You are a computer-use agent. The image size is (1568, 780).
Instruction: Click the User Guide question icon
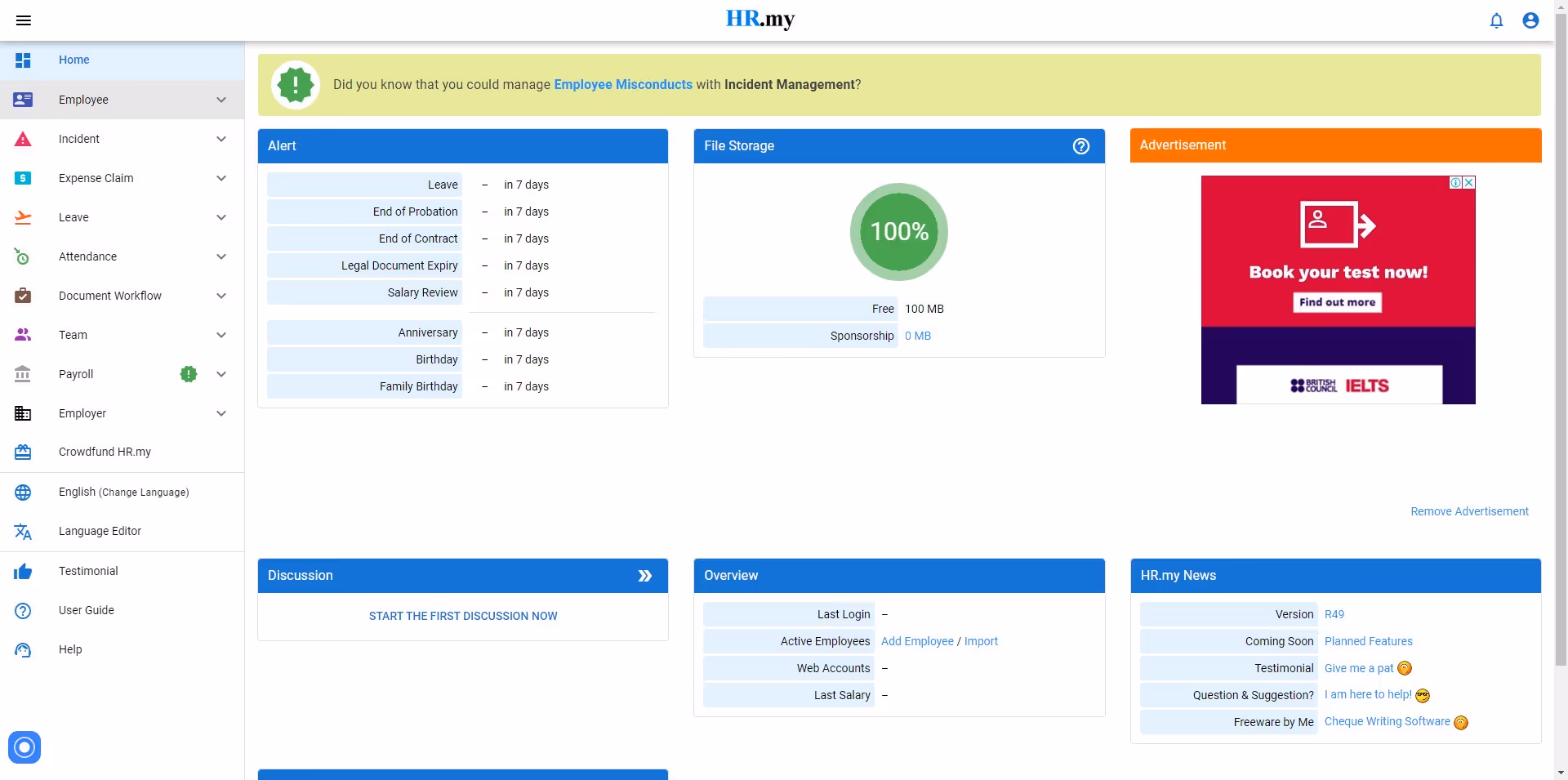(x=23, y=611)
